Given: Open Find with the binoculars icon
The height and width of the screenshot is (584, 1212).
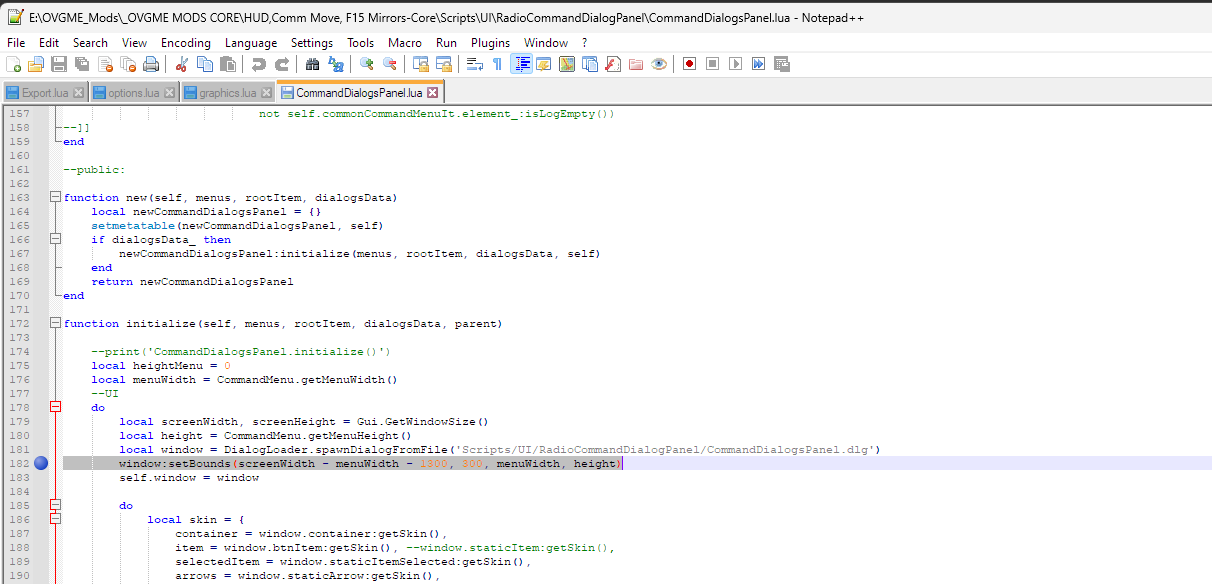Looking at the screenshot, I should click(312, 64).
